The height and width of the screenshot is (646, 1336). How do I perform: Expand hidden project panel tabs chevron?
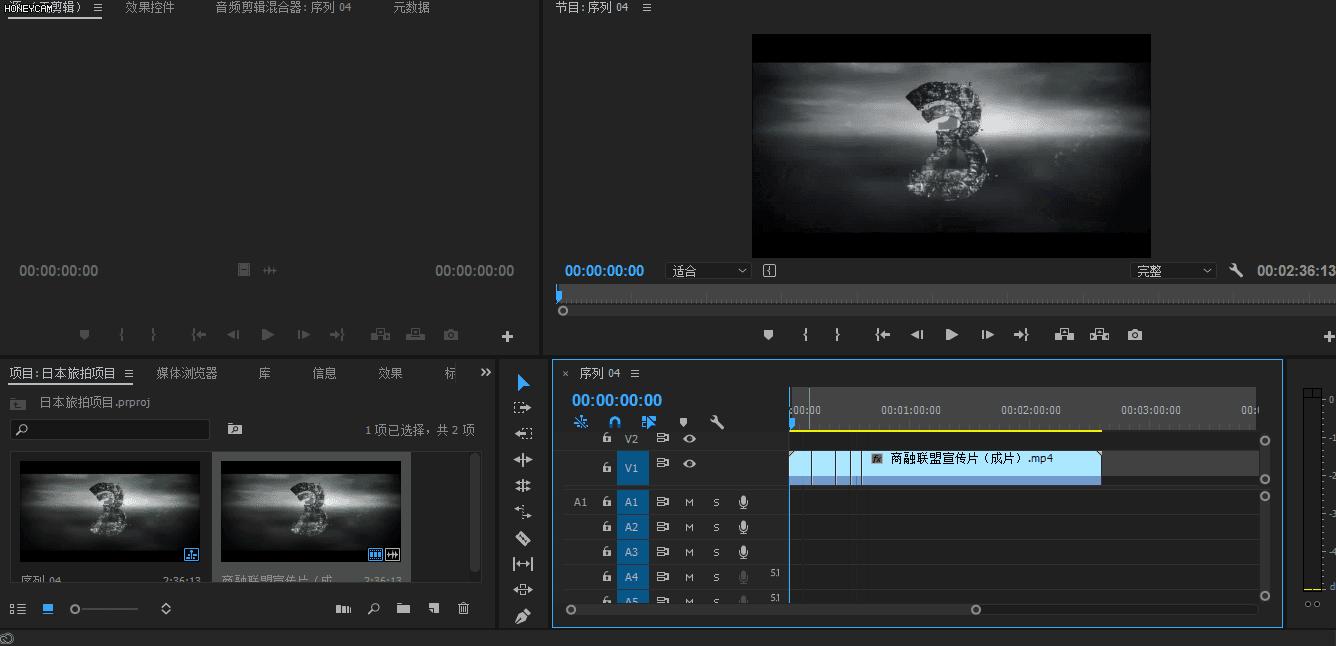coord(486,373)
